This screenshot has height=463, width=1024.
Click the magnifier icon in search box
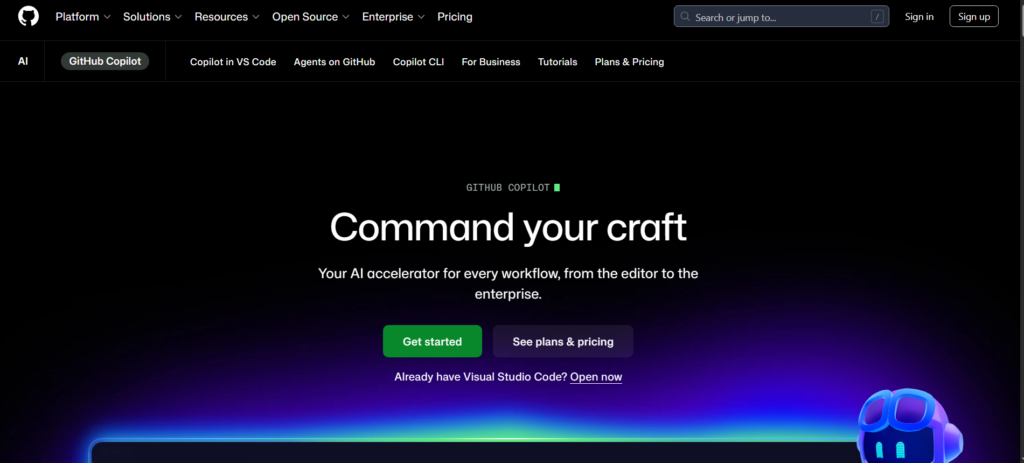point(685,17)
